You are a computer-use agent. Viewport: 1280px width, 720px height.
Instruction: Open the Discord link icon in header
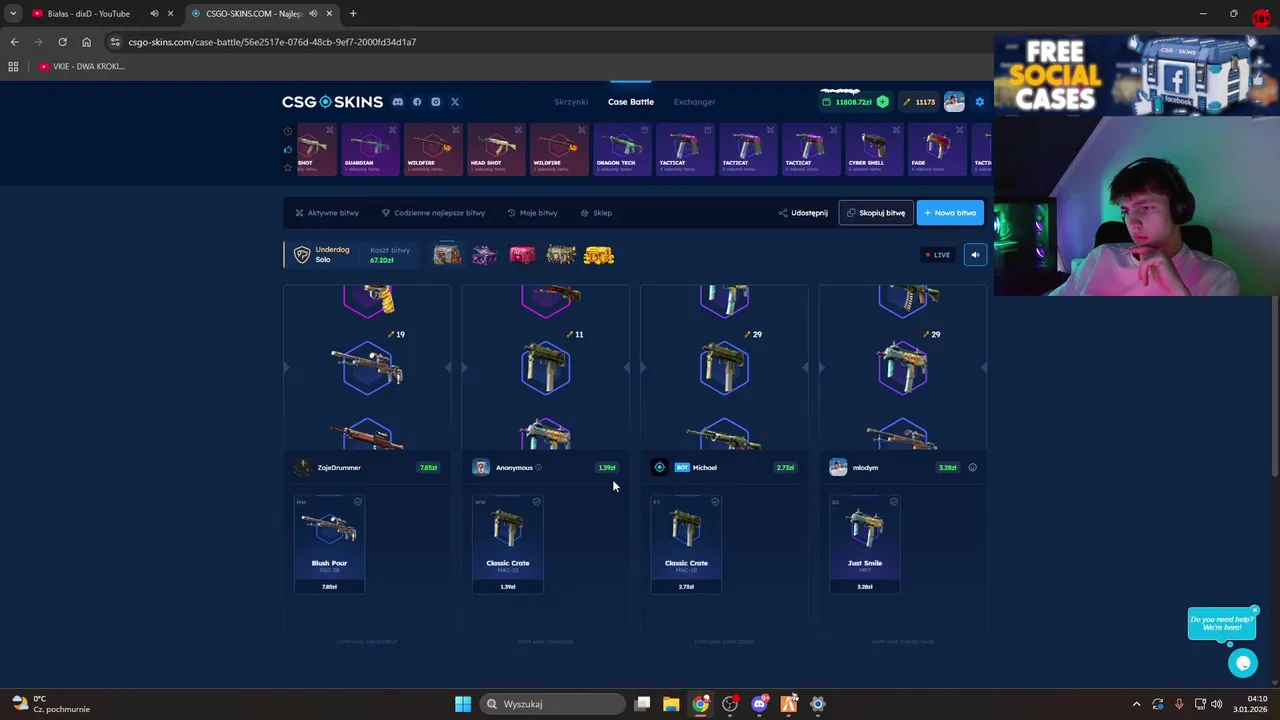coord(398,102)
